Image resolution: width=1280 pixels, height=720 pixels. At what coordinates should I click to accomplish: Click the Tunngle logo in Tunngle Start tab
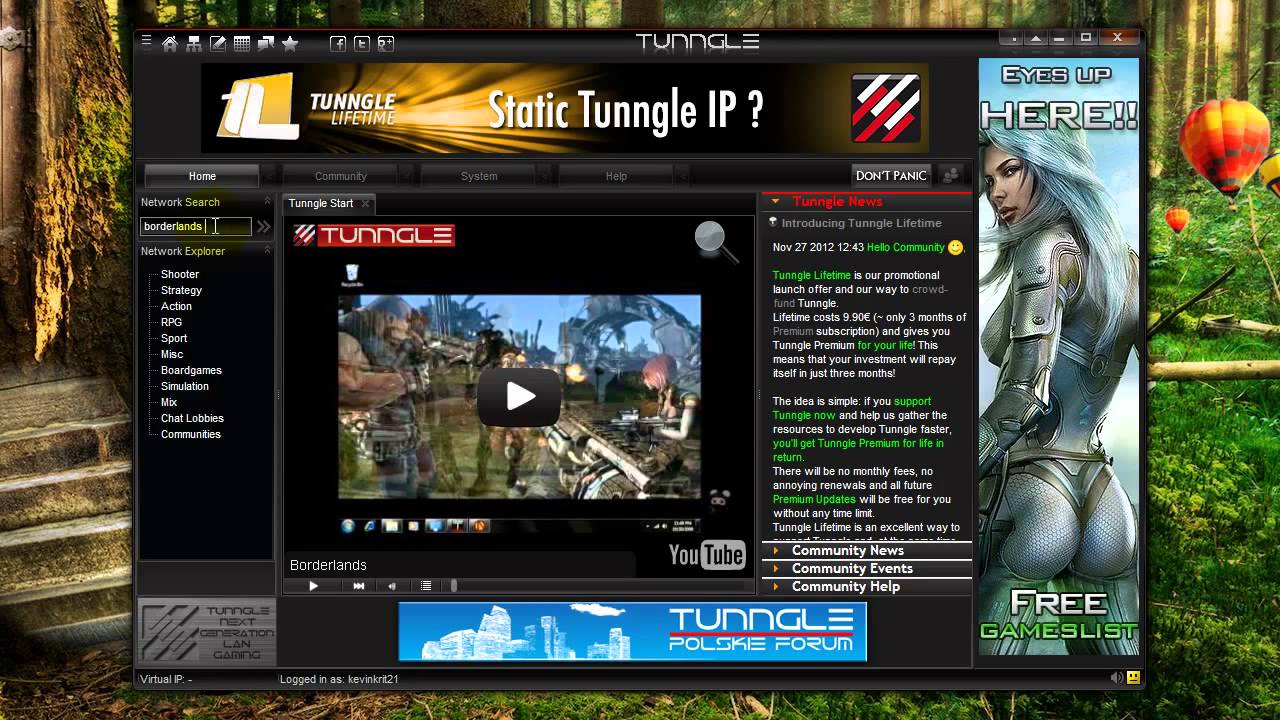374,236
